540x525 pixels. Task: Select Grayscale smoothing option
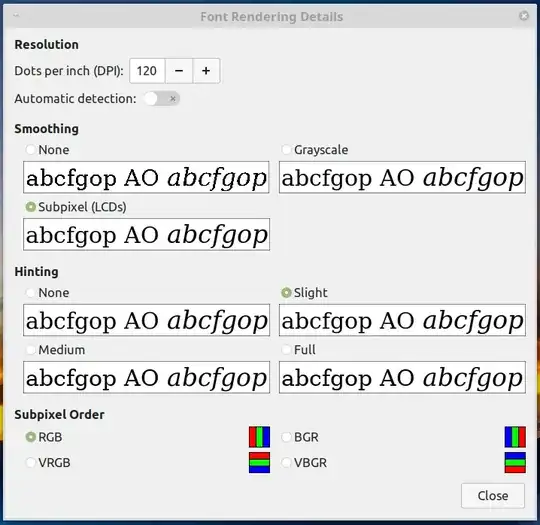point(286,150)
